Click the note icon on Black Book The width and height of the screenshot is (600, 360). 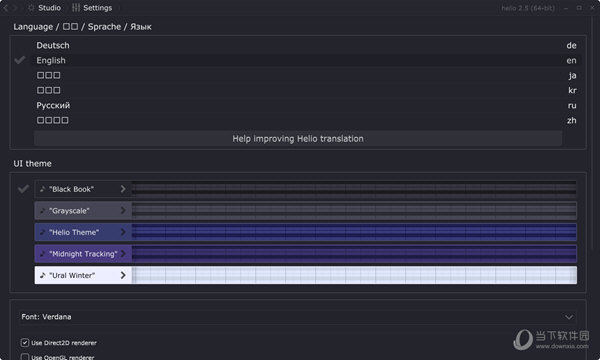pyautogui.click(x=42, y=189)
